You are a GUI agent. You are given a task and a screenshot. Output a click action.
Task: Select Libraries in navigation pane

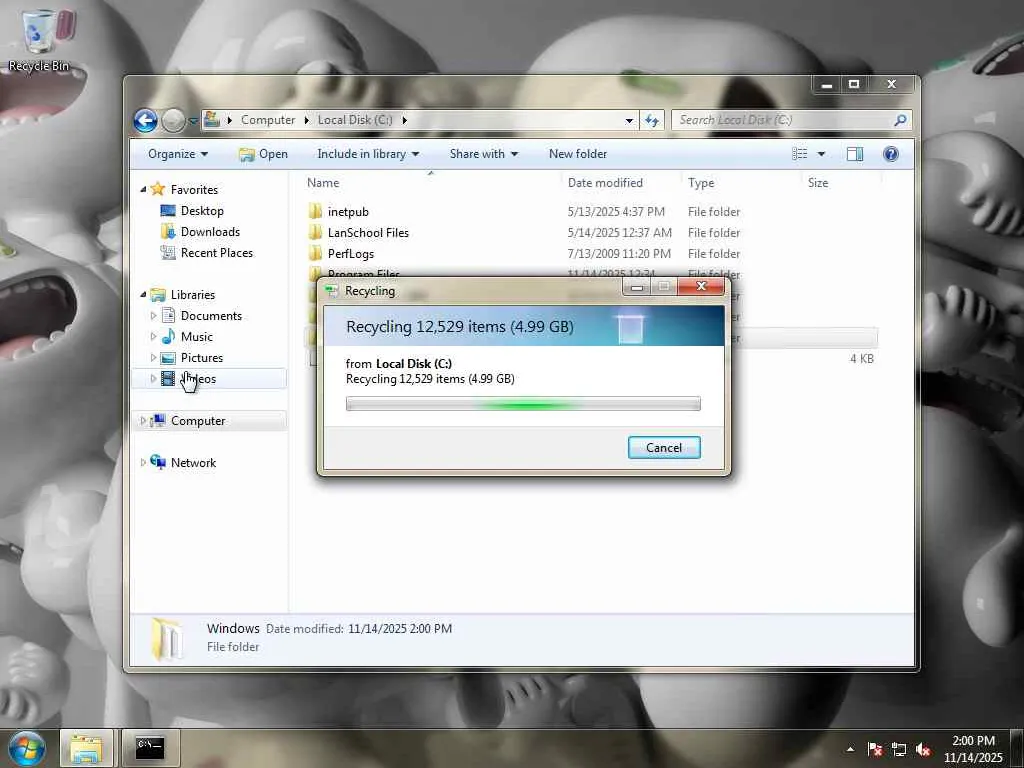[x=193, y=295]
